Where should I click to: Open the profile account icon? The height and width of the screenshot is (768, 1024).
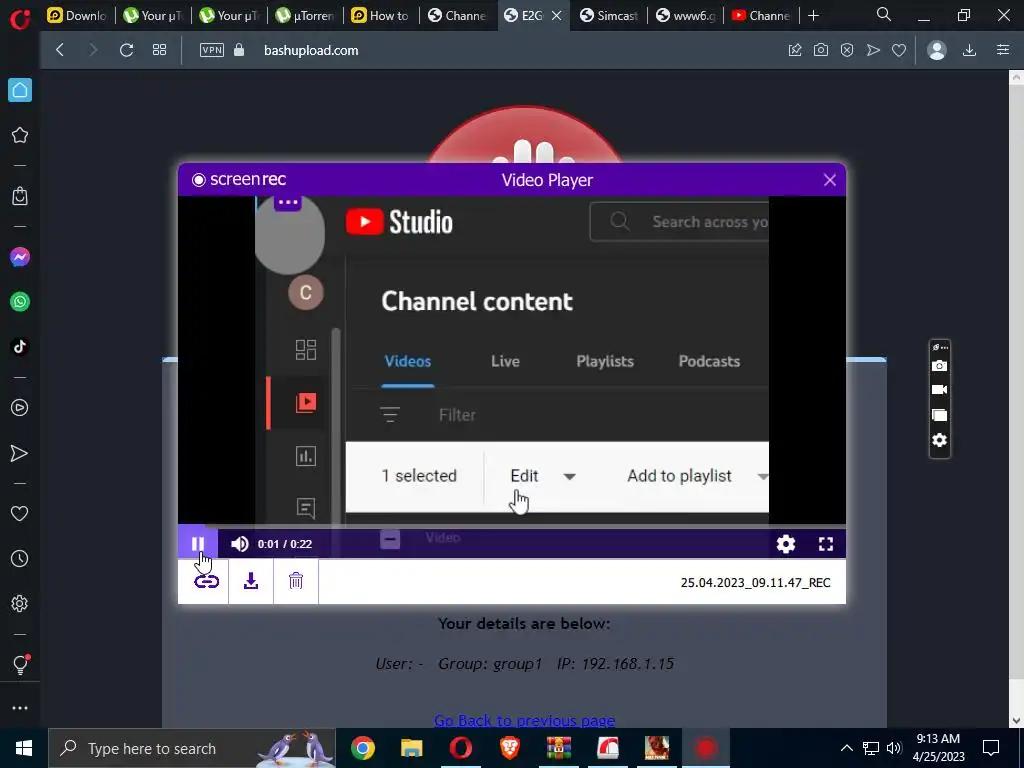[936, 50]
